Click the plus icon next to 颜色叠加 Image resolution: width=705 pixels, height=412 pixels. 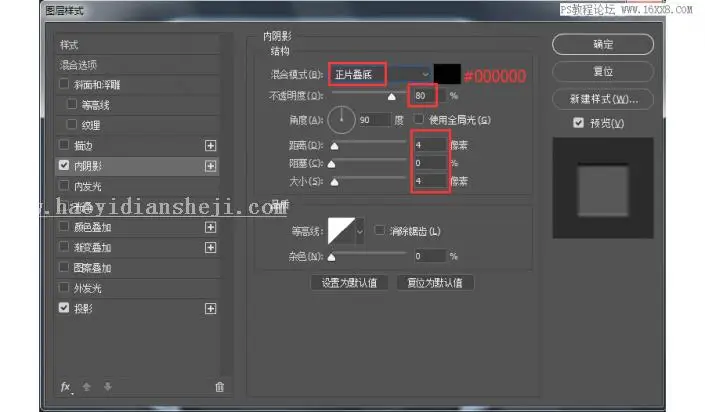(x=210, y=227)
